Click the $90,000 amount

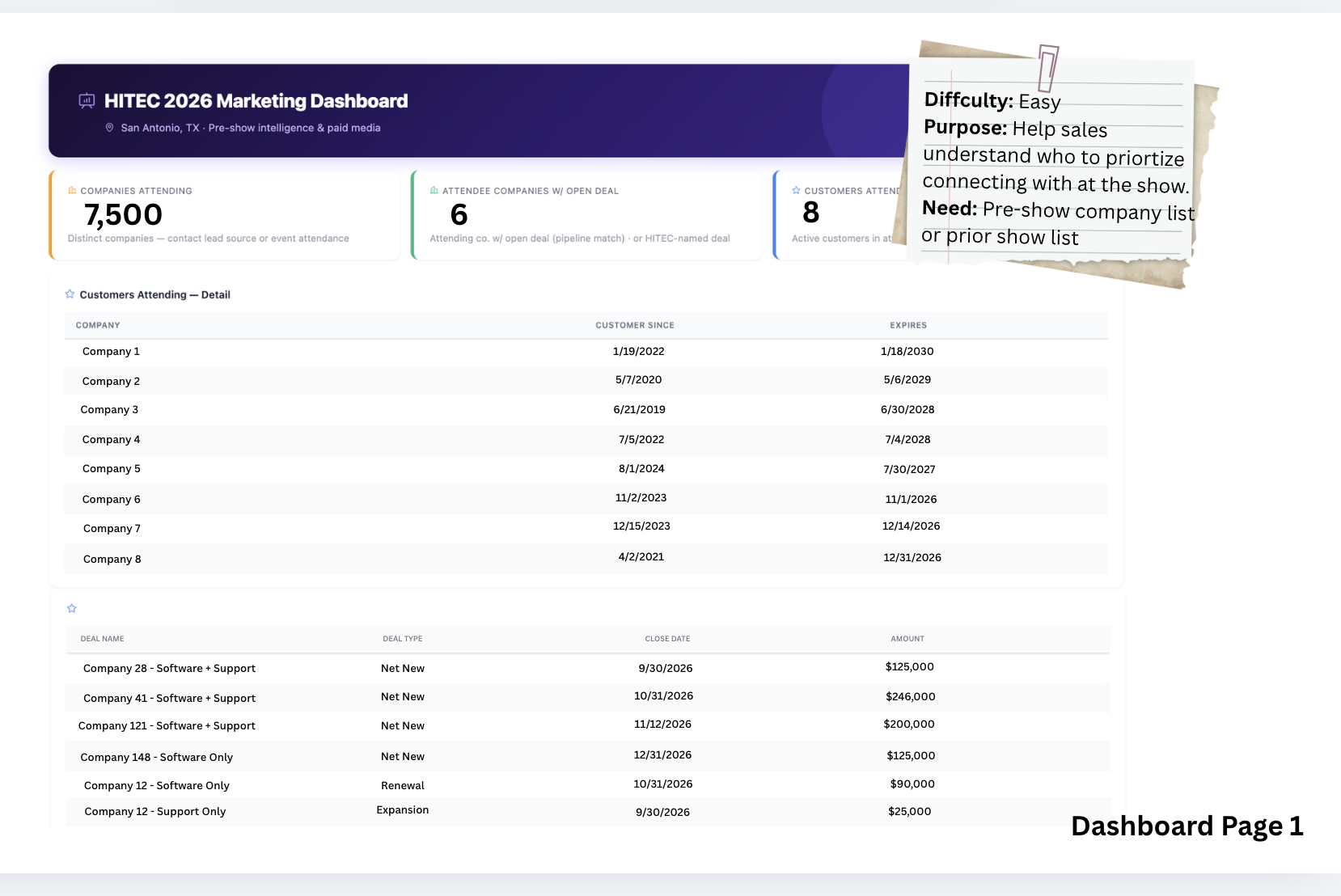click(x=912, y=784)
